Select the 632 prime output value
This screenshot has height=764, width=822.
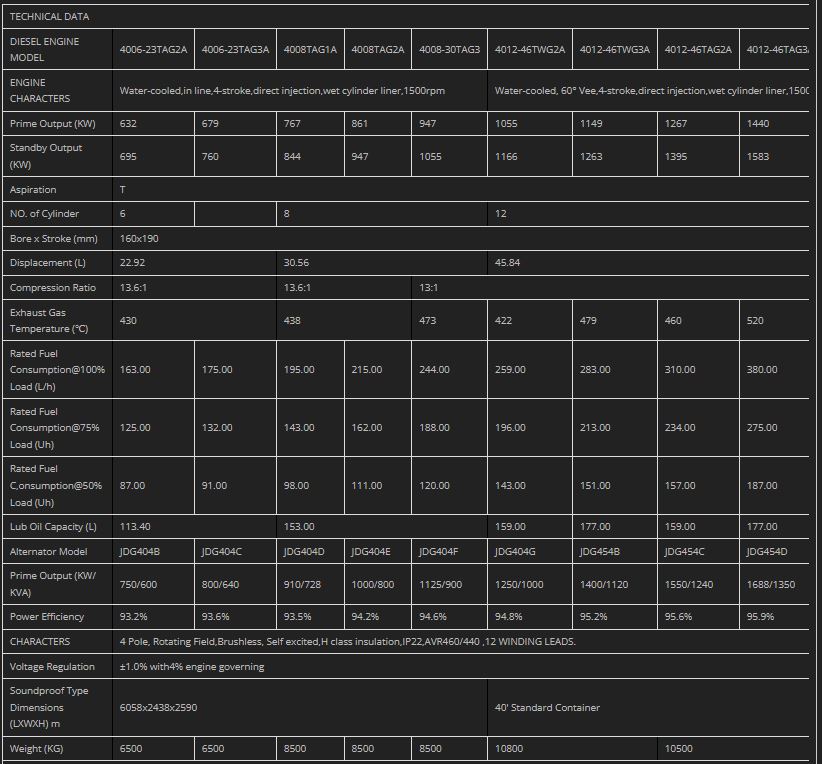click(x=128, y=124)
